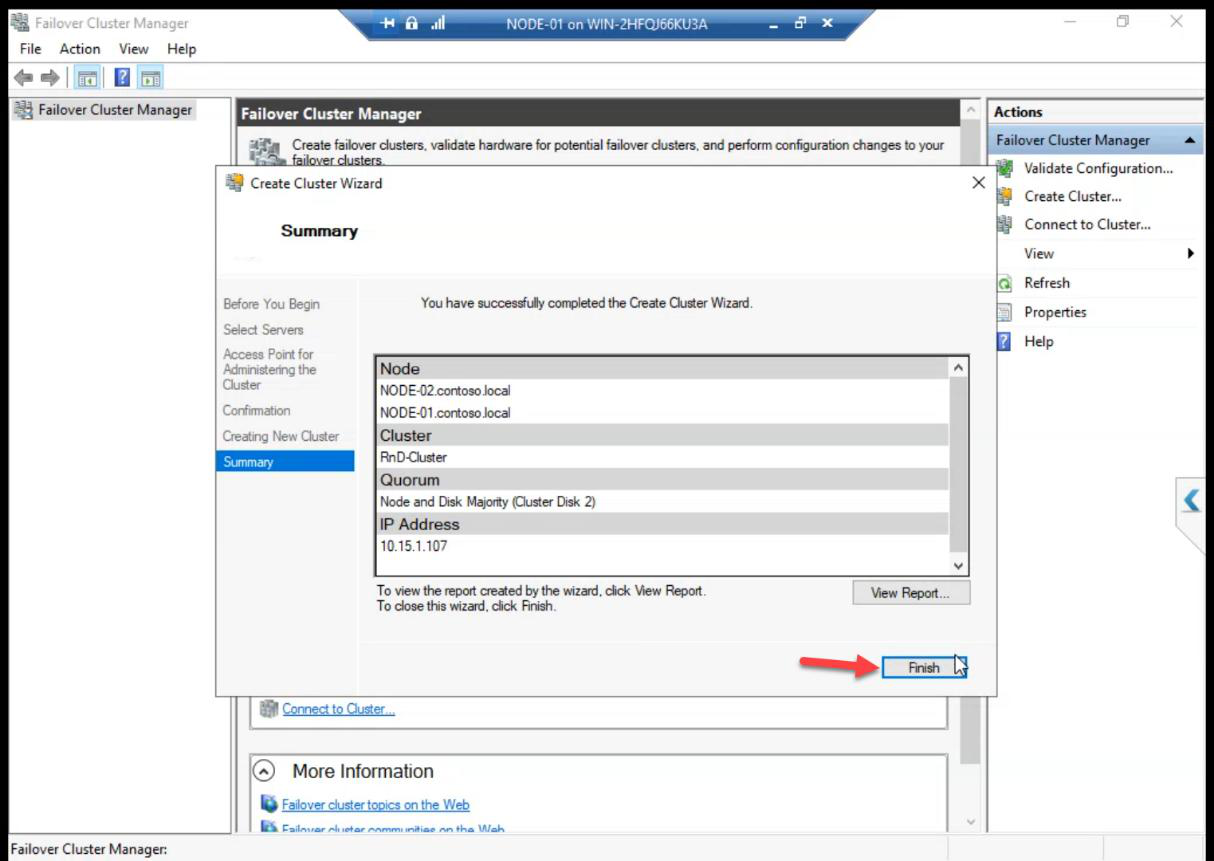Screen dimensions: 1214x861
Task: Click the lock icon on connection bar
Action: point(412,24)
